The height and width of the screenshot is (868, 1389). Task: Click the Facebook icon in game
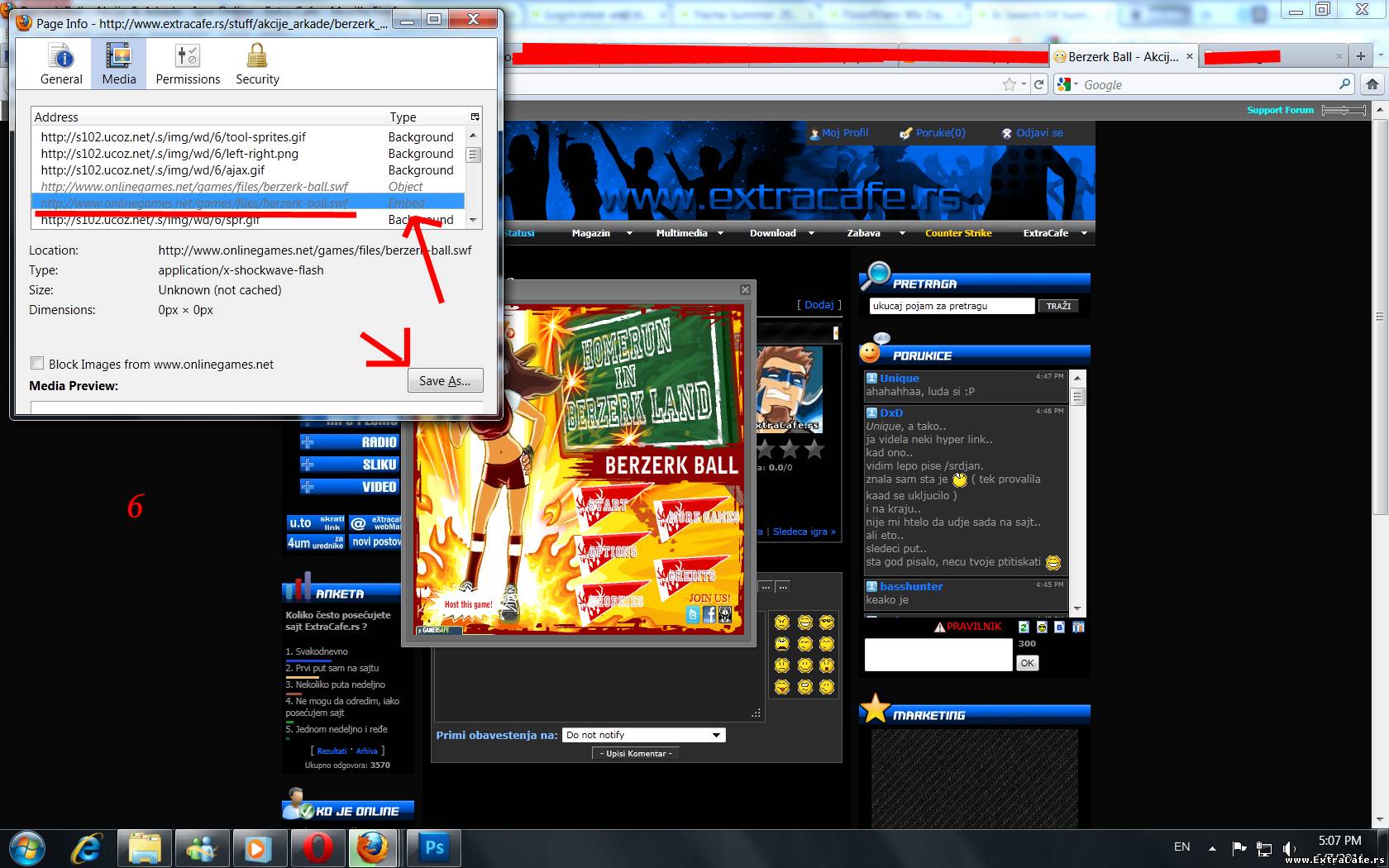(x=709, y=614)
